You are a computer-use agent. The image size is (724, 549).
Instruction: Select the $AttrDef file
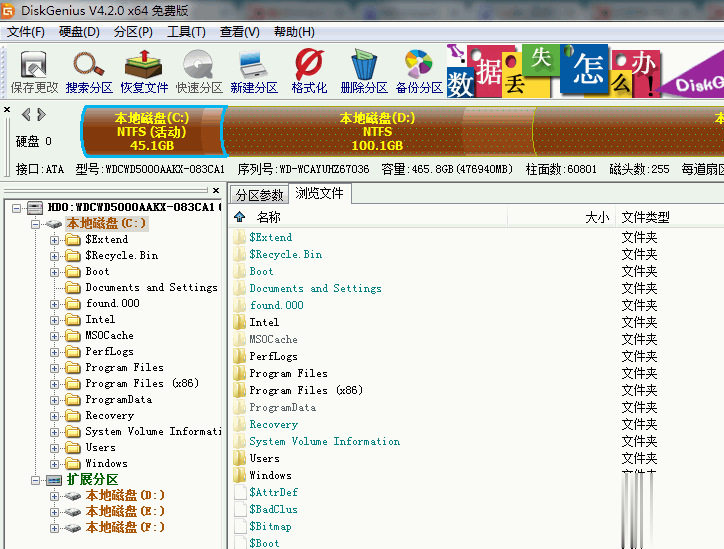point(273,492)
